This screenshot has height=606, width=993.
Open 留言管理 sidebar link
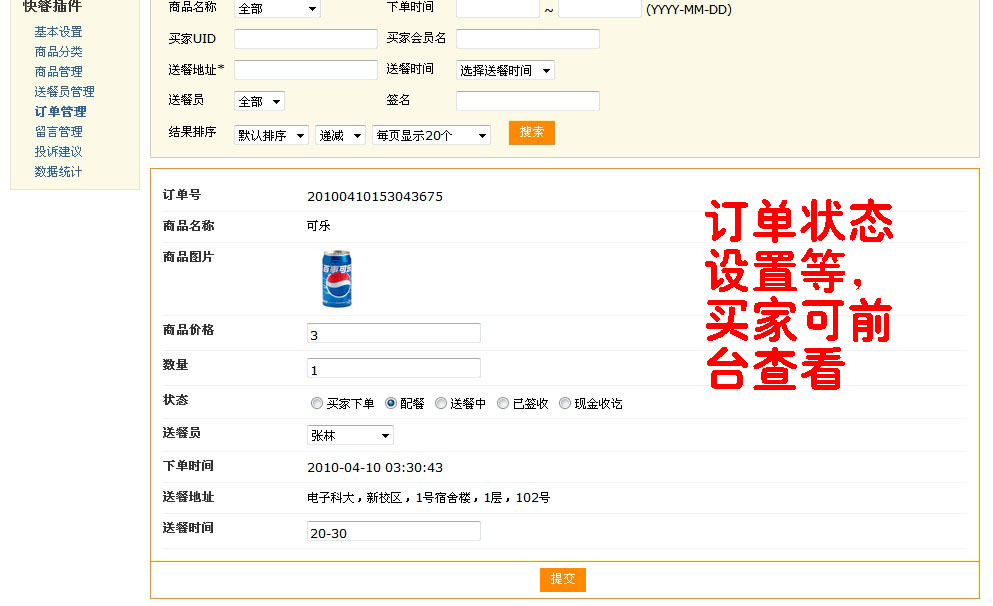[x=58, y=132]
